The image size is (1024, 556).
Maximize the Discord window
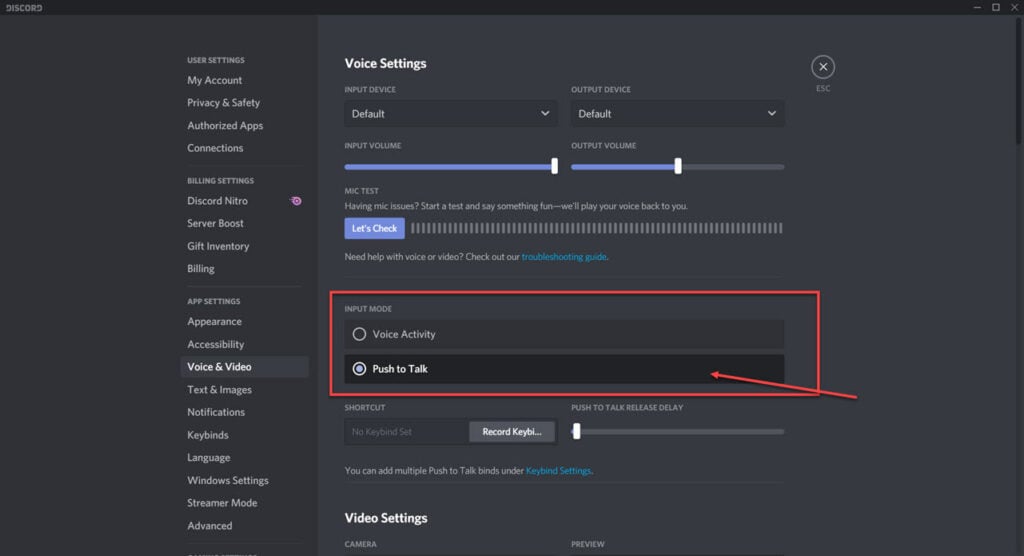(x=996, y=7)
